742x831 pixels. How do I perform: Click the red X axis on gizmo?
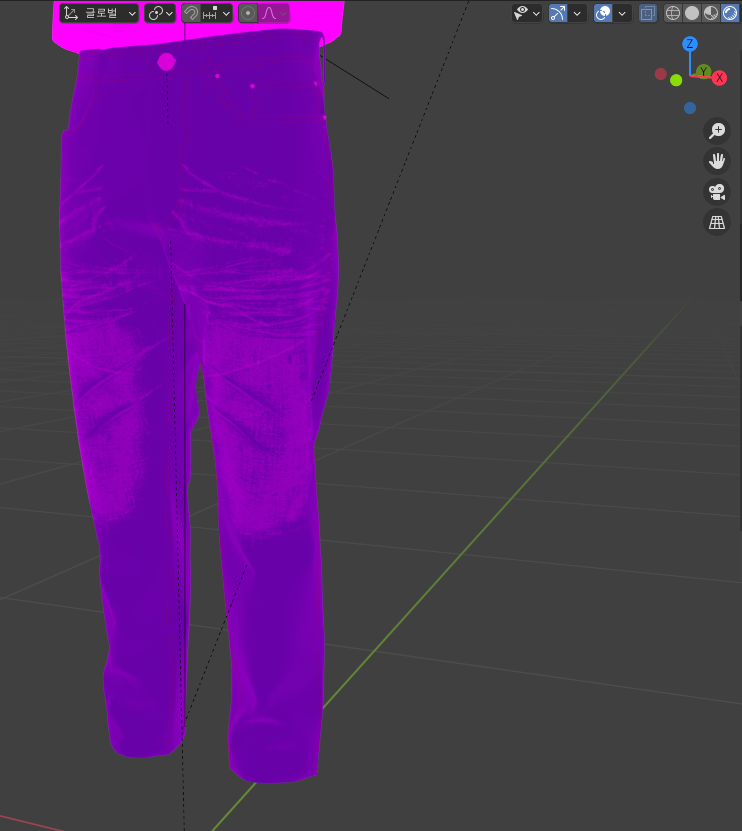[719, 78]
